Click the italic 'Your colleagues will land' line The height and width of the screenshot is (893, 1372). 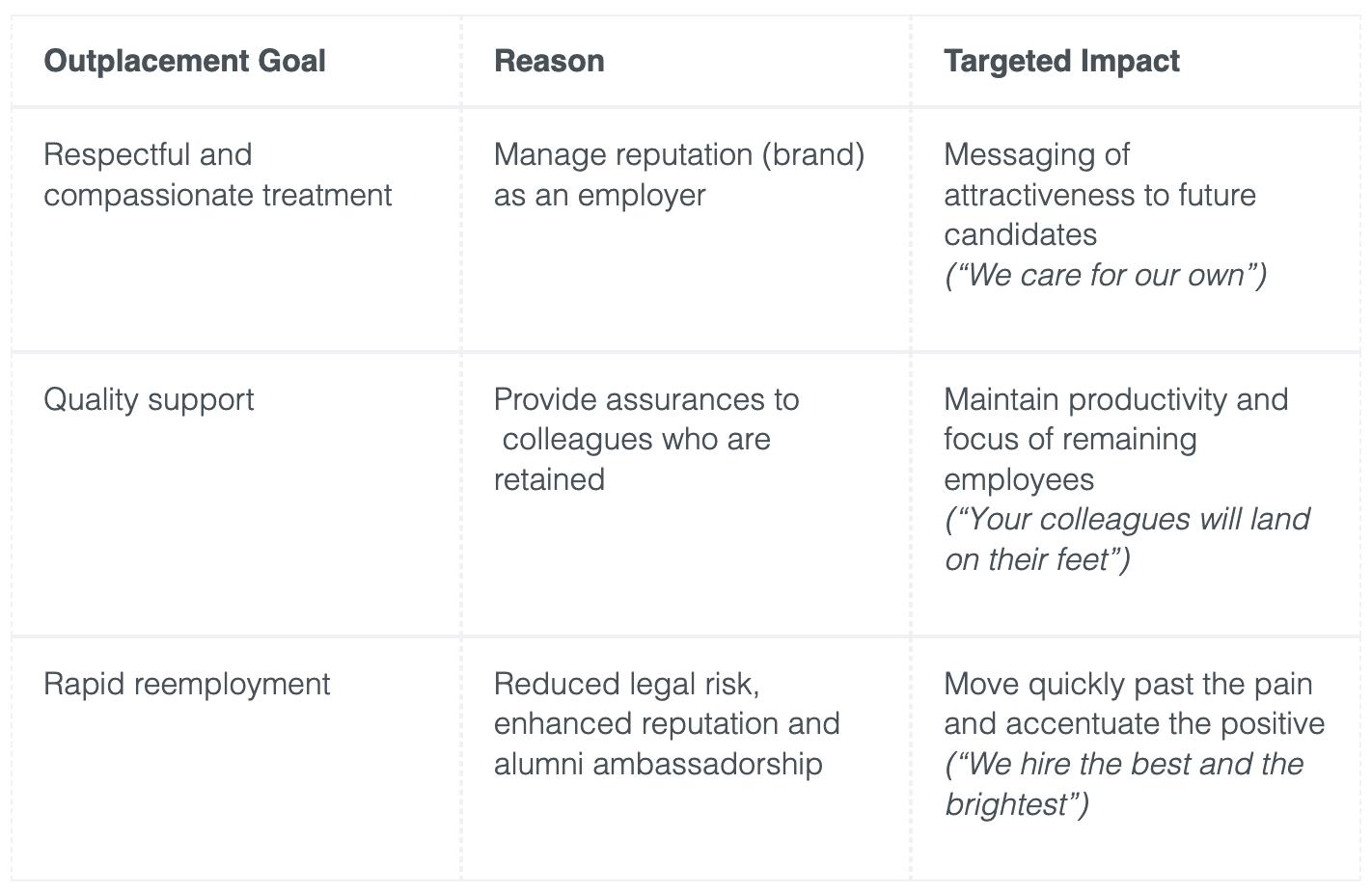tap(1127, 519)
